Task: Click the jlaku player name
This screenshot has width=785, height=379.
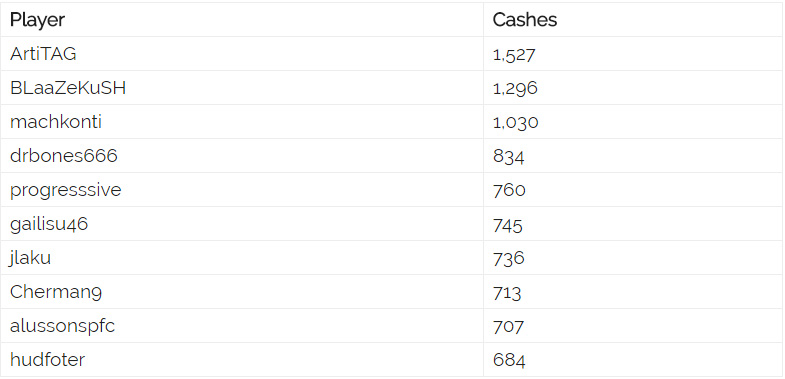Action: (x=30, y=258)
